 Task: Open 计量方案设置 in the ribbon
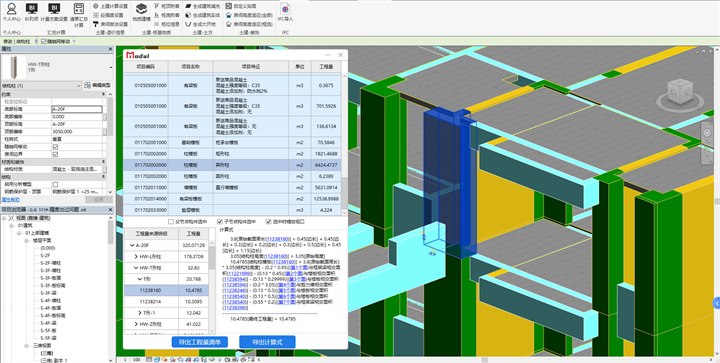(54, 12)
